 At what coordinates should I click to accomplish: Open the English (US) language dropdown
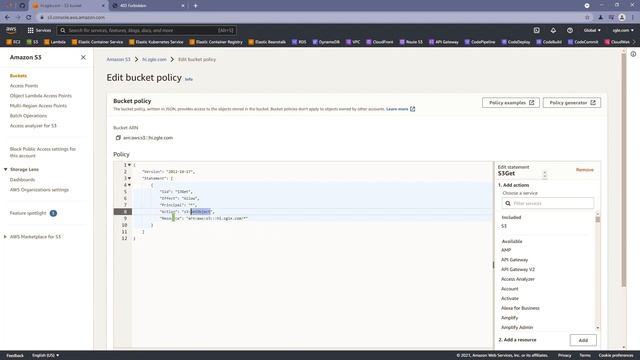pyautogui.click(x=45, y=356)
